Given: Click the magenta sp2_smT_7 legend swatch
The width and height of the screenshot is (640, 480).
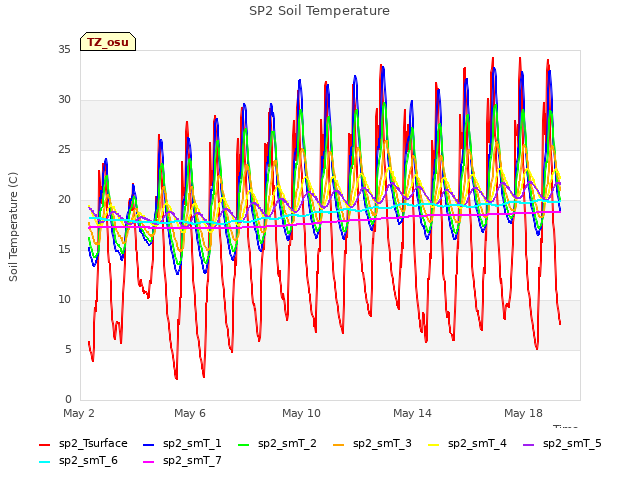Looking at the screenshot, I should pos(149,462).
